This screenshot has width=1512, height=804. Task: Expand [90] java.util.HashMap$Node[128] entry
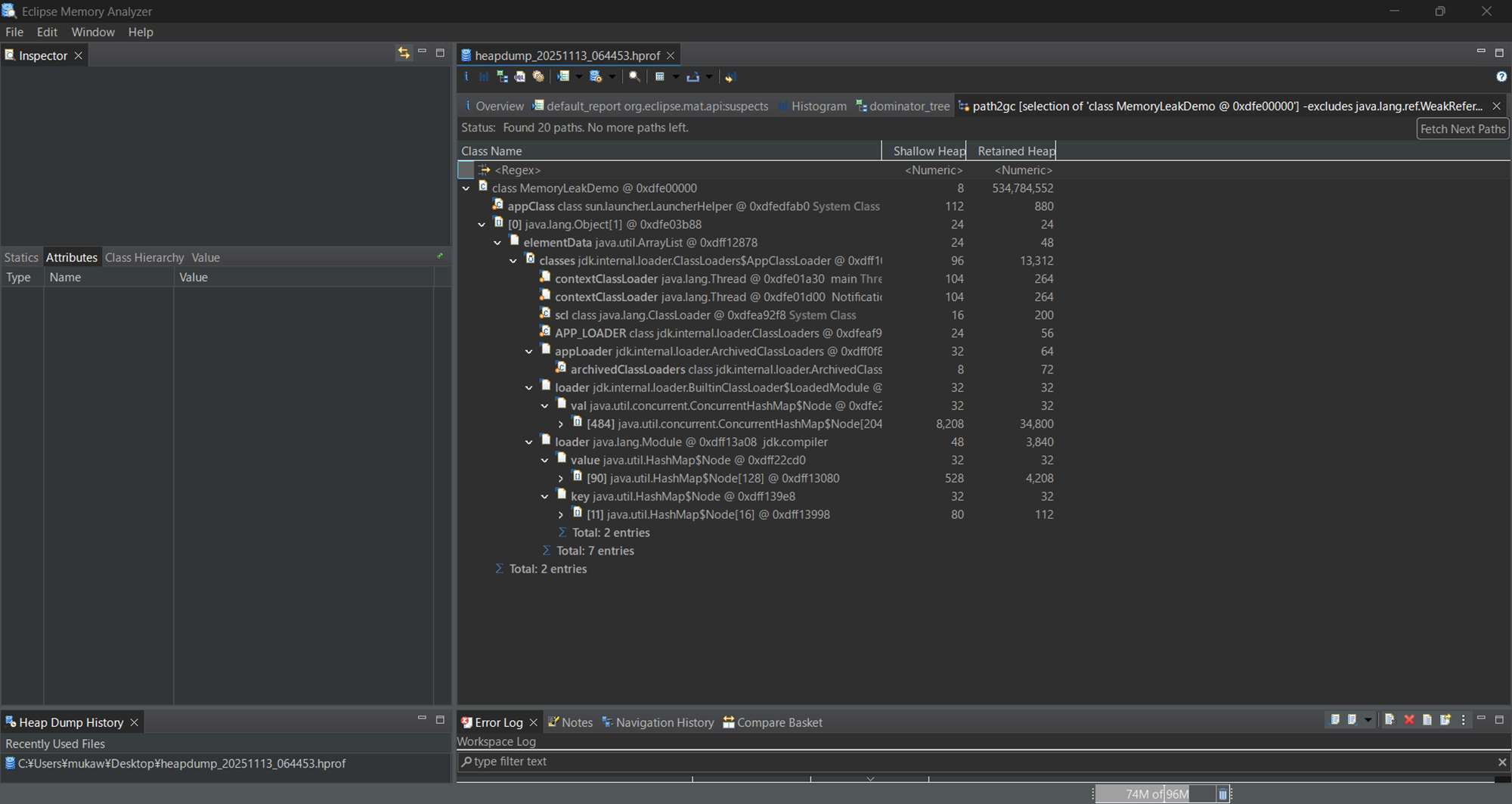pyautogui.click(x=561, y=478)
